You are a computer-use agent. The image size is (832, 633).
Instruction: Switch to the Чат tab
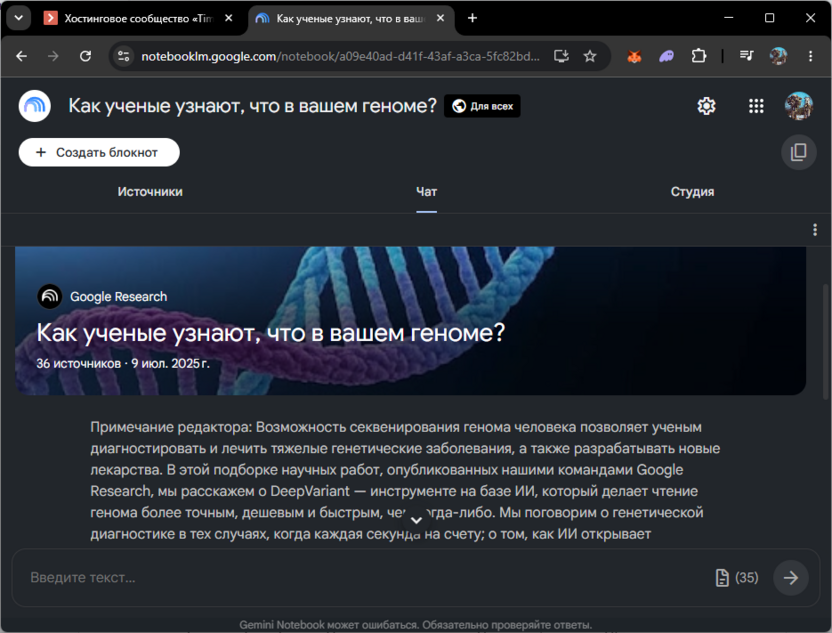pyautogui.click(x=427, y=192)
